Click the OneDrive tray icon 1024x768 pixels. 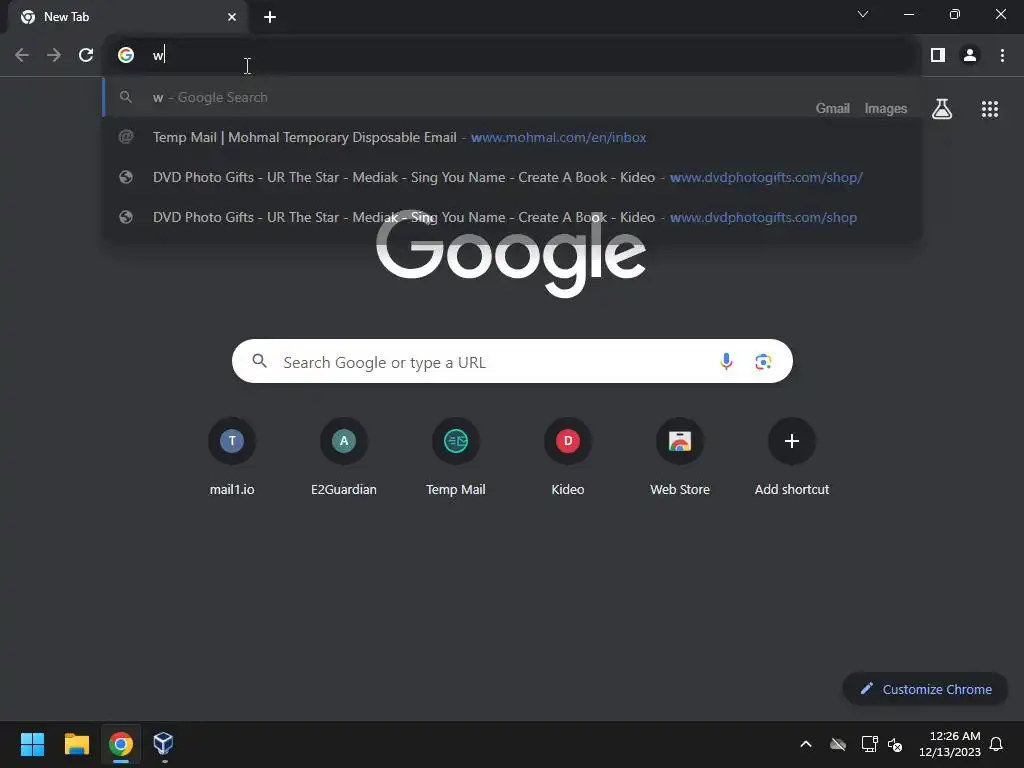pyautogui.click(x=838, y=744)
